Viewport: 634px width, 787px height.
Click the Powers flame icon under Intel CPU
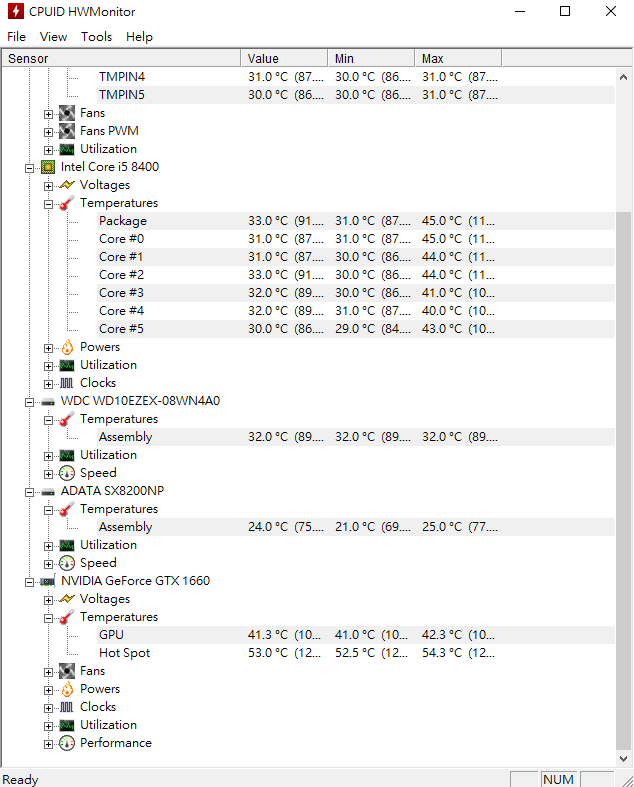[67, 347]
